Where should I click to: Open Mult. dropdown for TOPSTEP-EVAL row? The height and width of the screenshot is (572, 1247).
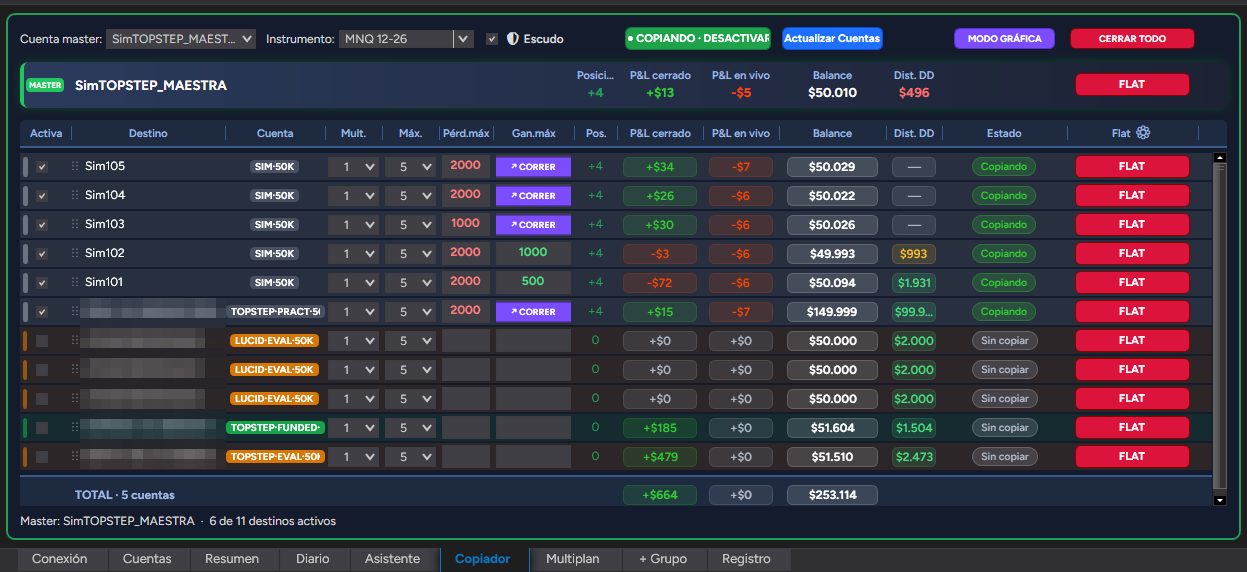[353, 457]
